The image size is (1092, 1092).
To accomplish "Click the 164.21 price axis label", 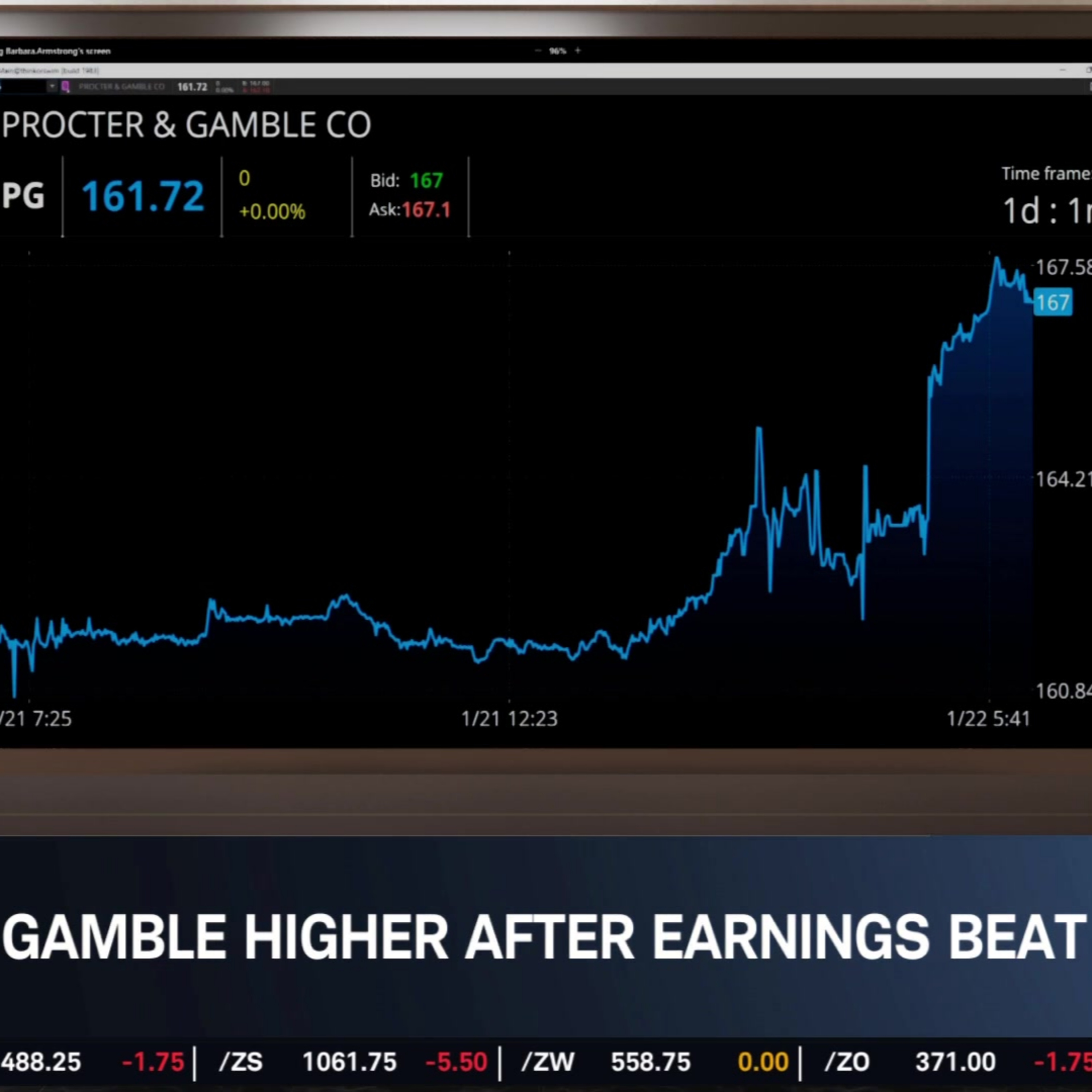I will 1063,479.
